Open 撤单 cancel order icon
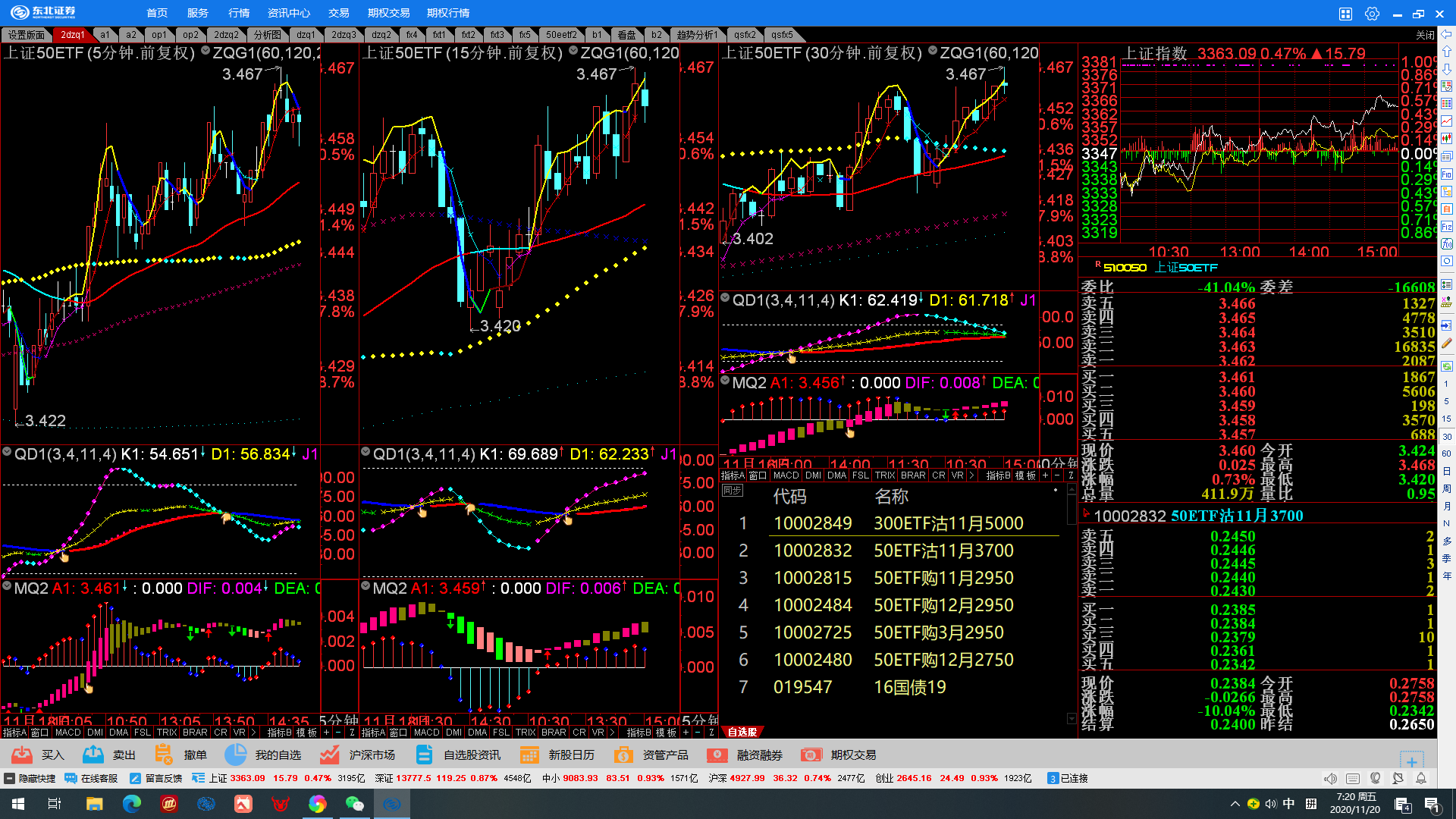 164,755
